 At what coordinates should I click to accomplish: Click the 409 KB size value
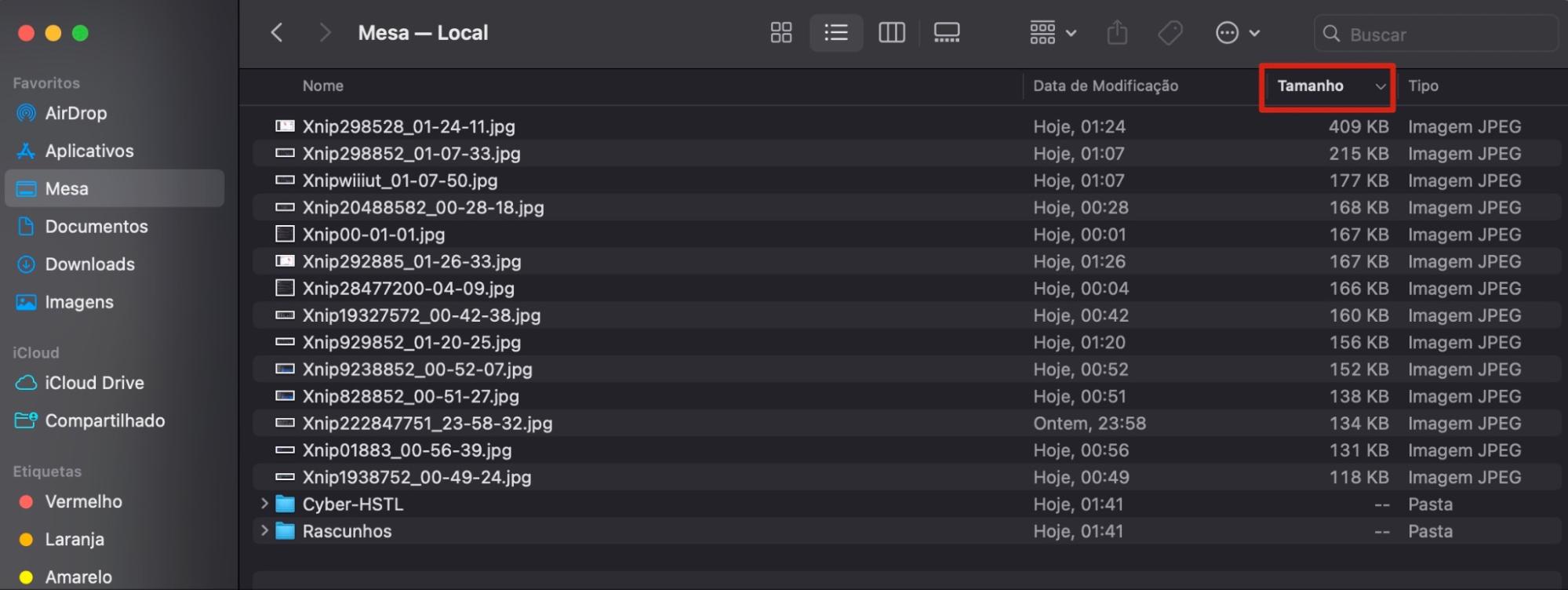tap(1359, 126)
